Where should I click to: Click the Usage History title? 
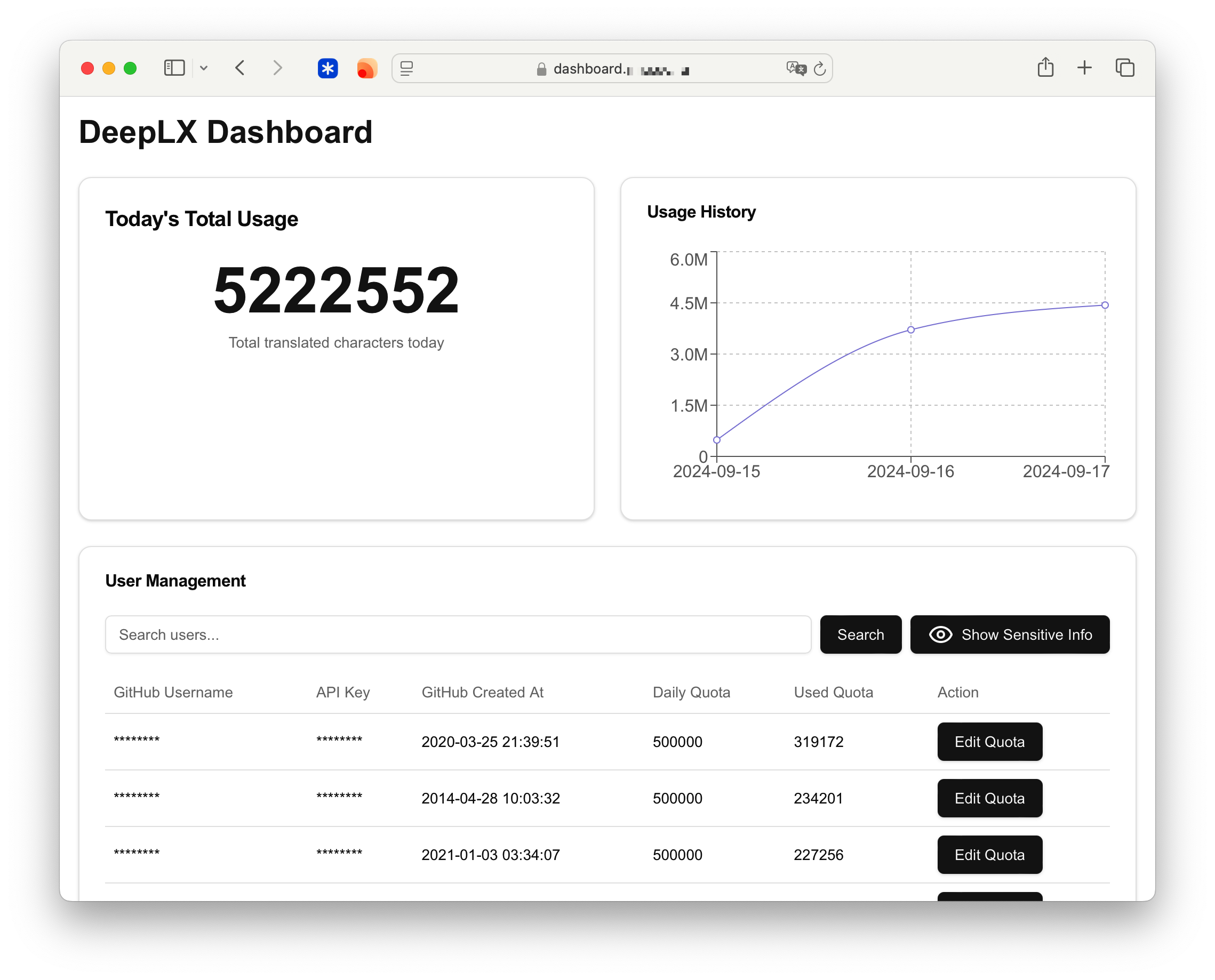[x=701, y=212]
